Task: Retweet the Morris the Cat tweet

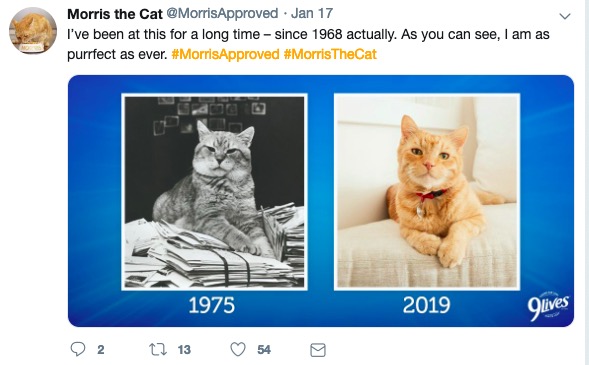Action: pyautogui.click(x=158, y=350)
